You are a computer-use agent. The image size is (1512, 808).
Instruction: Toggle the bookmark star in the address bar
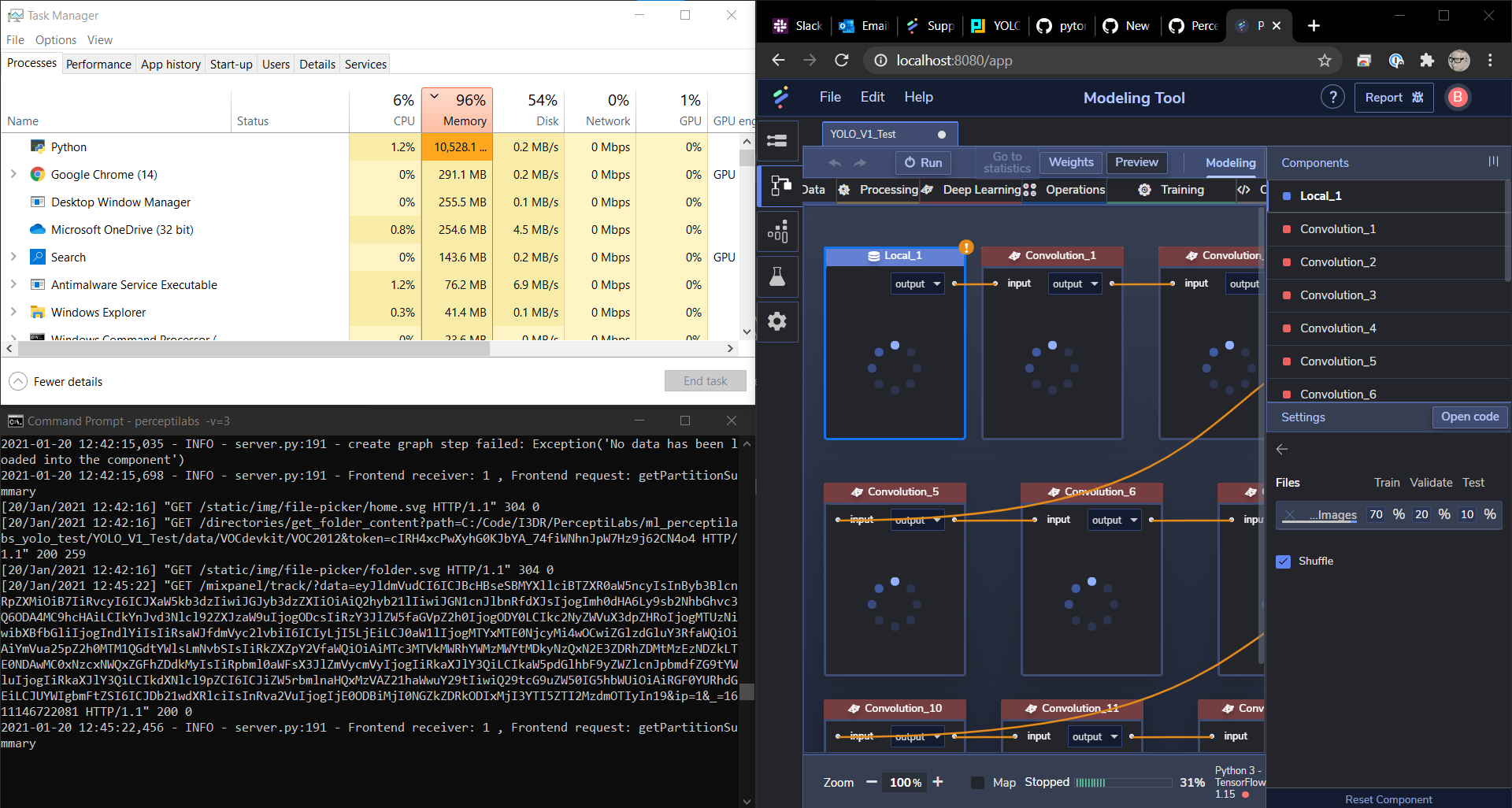[x=1325, y=60]
